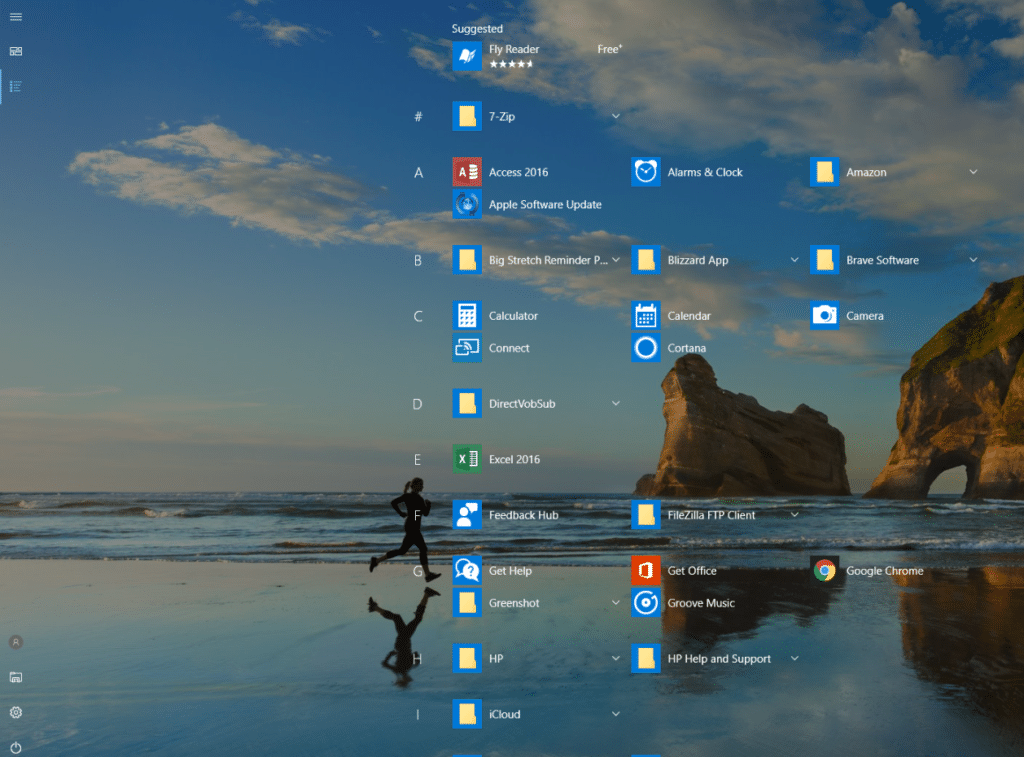This screenshot has height=757, width=1024.
Task: Open the Get Help icon
Action: pos(467,570)
